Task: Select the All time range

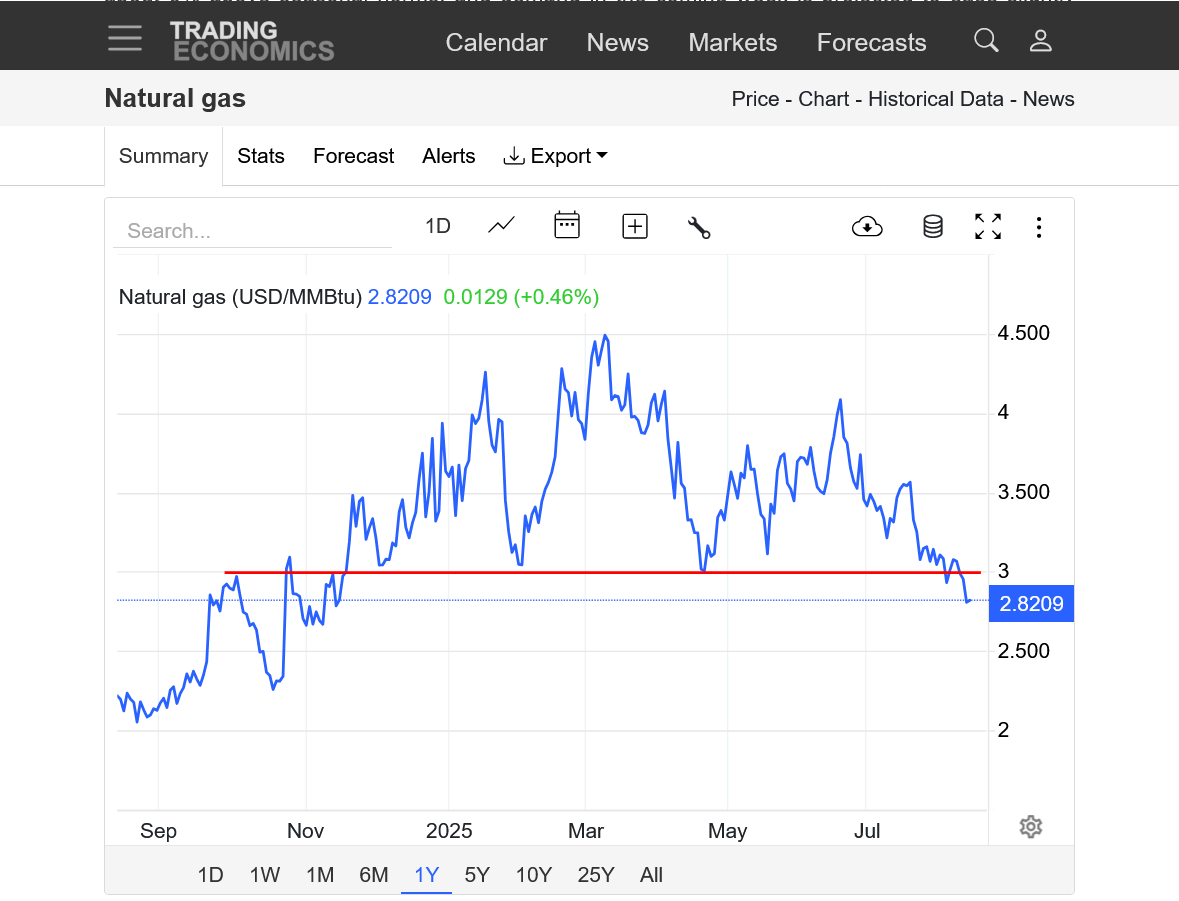Action: 651,875
